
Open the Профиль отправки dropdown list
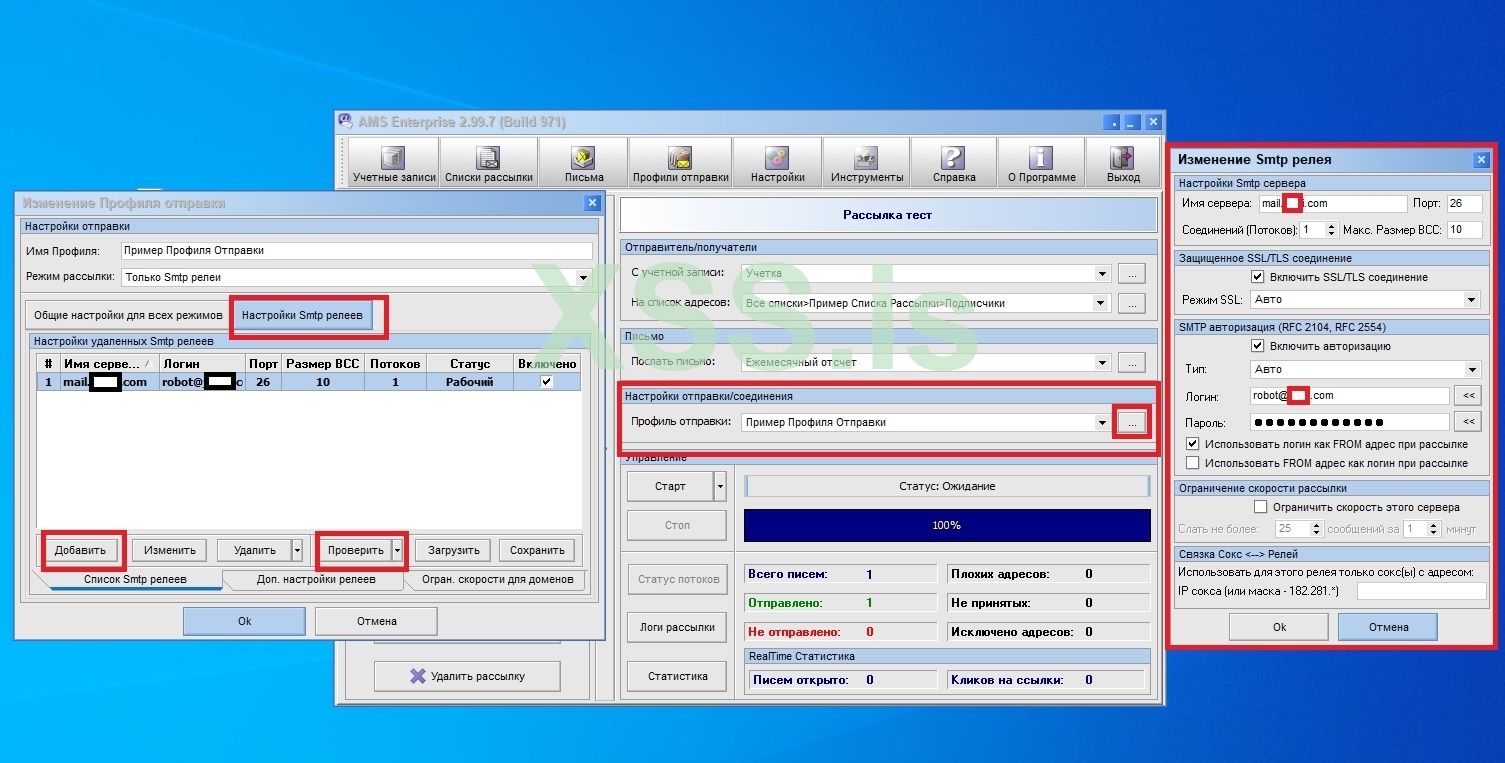tap(1102, 422)
